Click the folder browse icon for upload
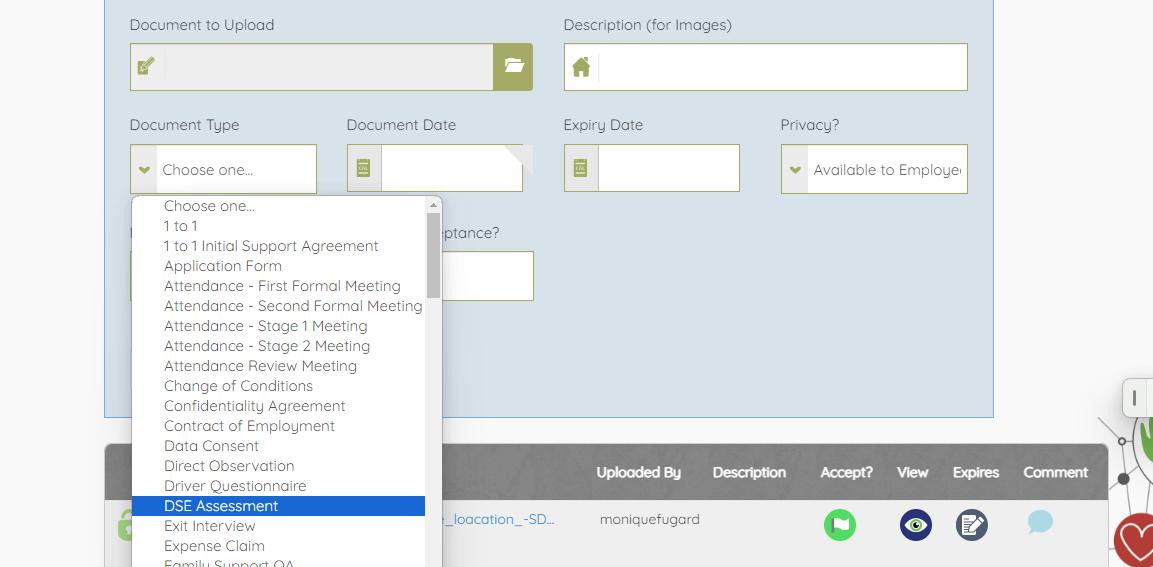Viewport: 1153px width, 567px height. pos(513,67)
